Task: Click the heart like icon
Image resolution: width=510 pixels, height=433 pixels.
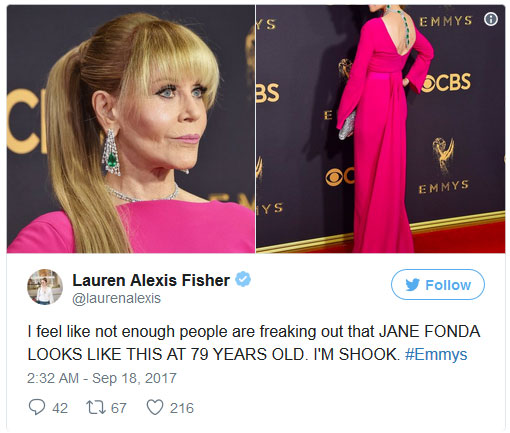Action: [155, 407]
